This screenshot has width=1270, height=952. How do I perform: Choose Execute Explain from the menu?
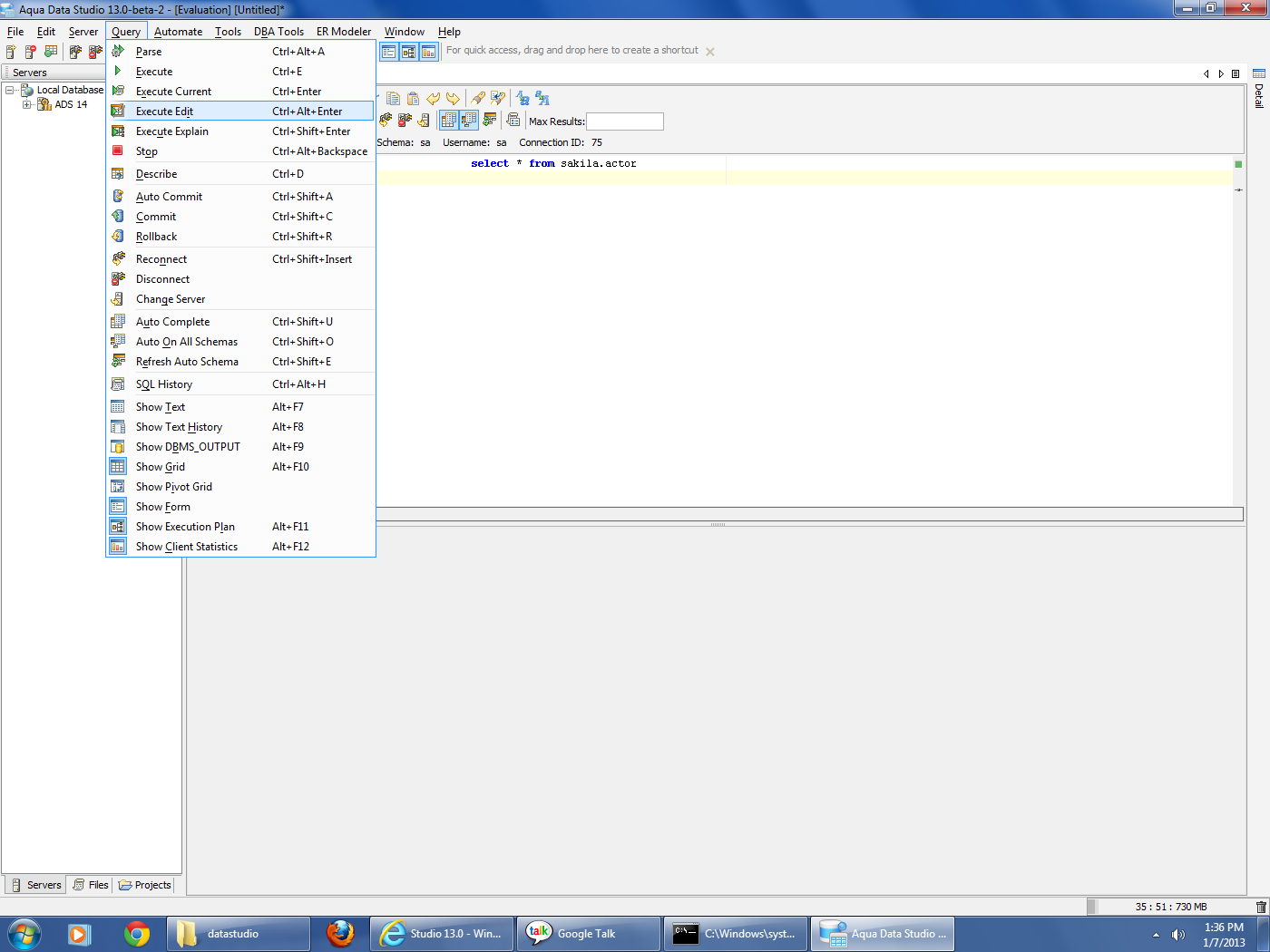click(240, 131)
